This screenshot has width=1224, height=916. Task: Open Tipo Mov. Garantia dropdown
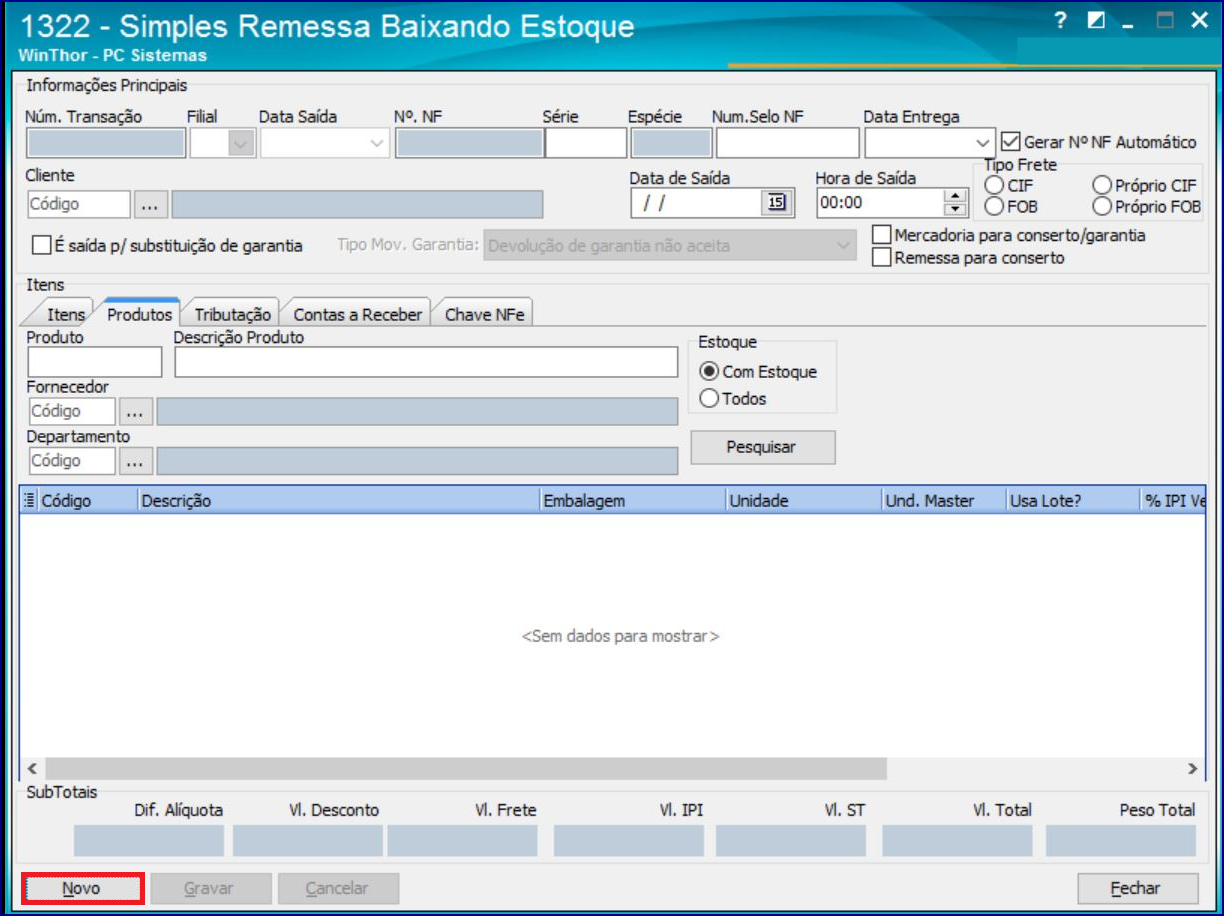845,245
